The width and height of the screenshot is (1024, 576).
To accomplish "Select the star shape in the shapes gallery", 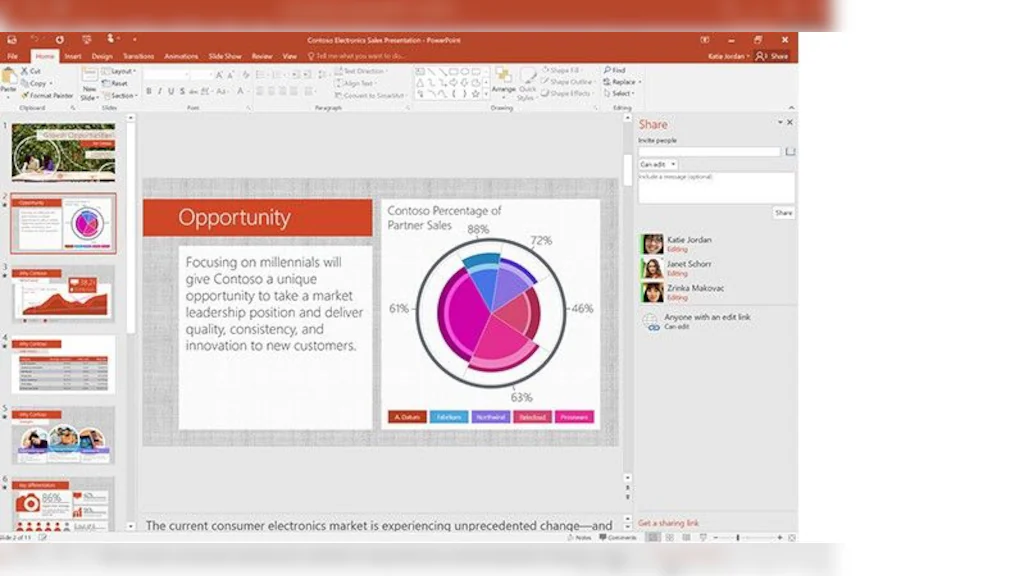I will (475, 94).
